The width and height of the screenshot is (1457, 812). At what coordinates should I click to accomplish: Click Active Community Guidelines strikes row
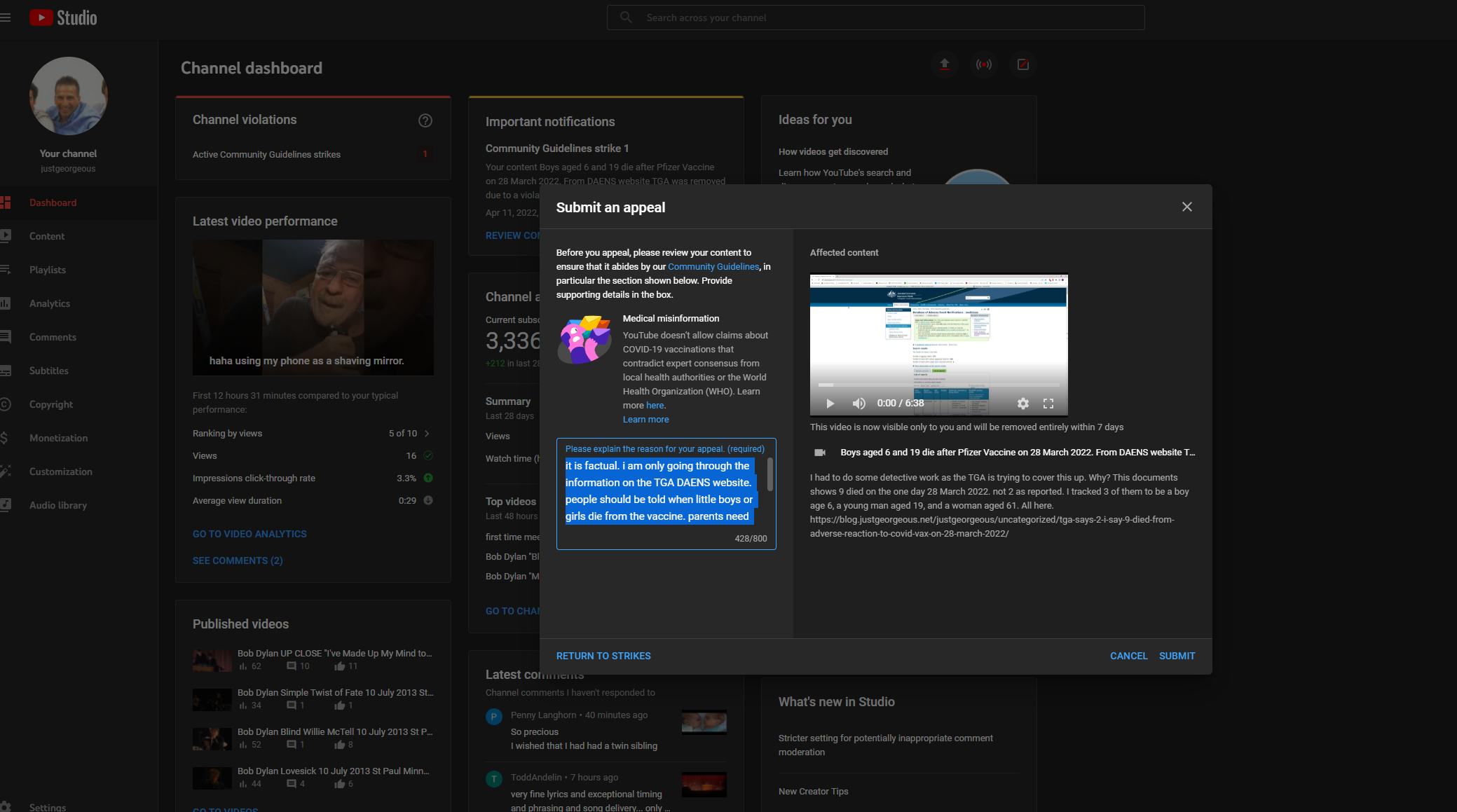(313, 155)
